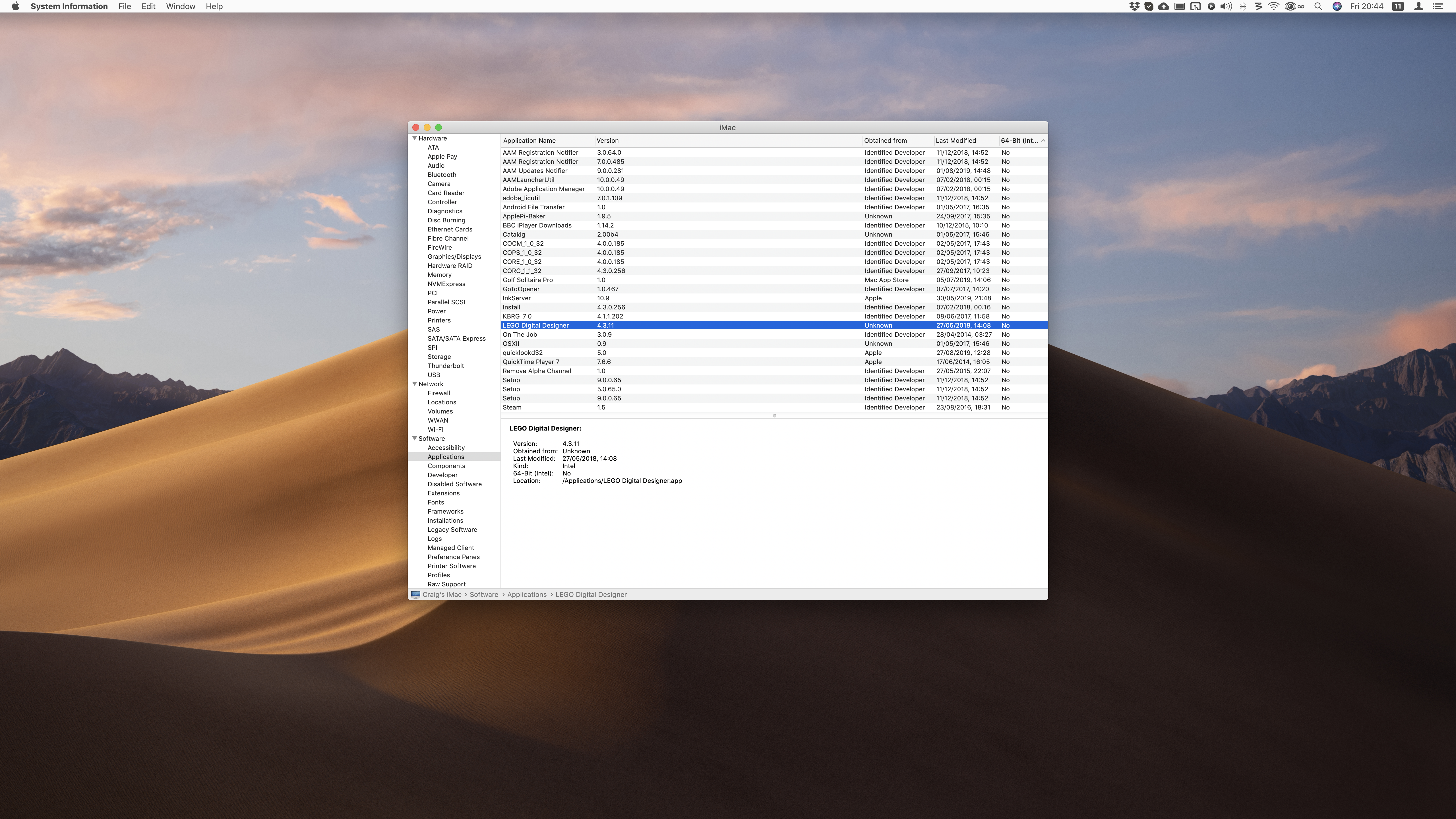Select Extensions under Software
The width and height of the screenshot is (1456, 819).
(443, 493)
